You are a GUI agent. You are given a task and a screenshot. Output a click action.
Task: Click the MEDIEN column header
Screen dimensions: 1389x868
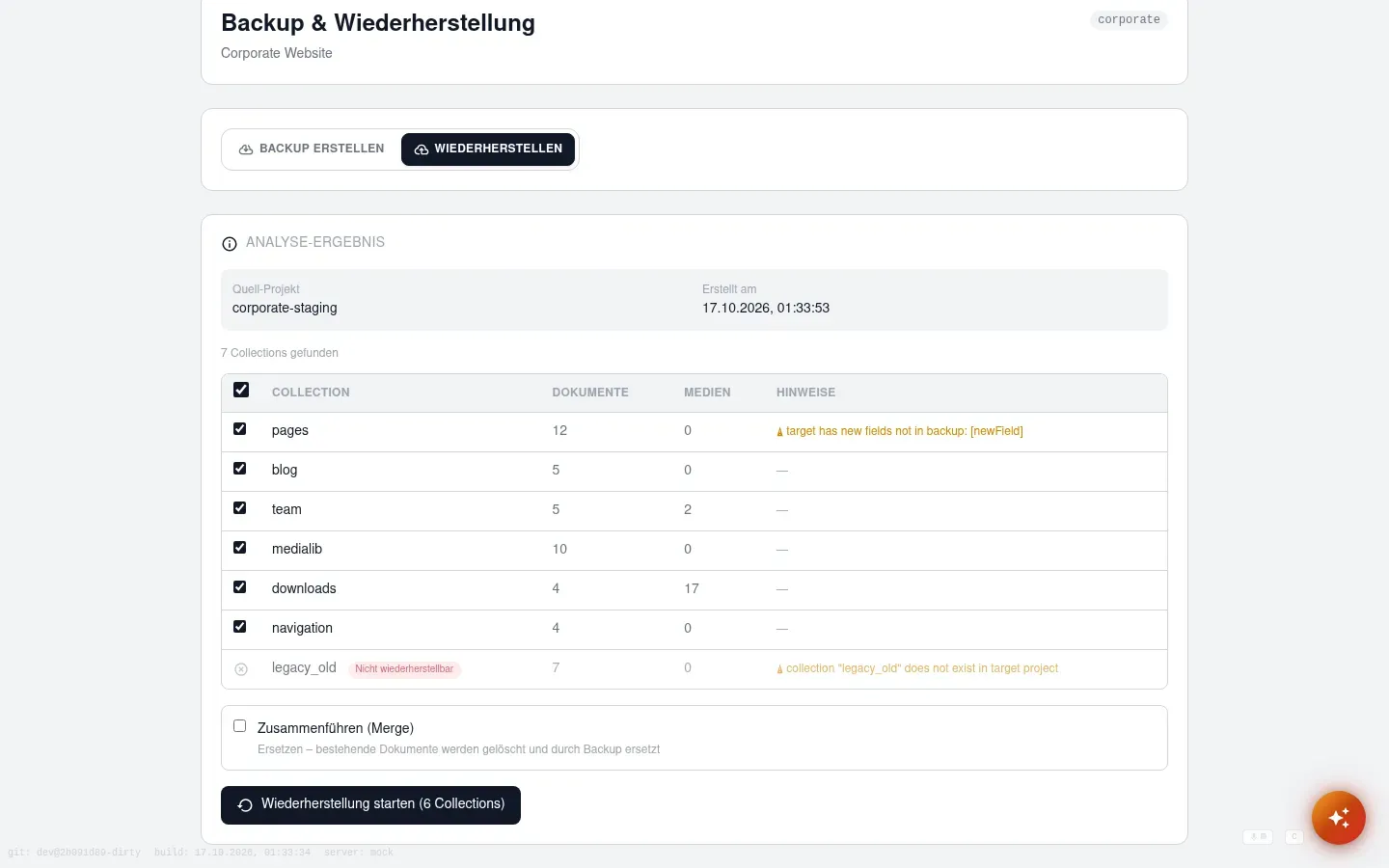(x=707, y=393)
